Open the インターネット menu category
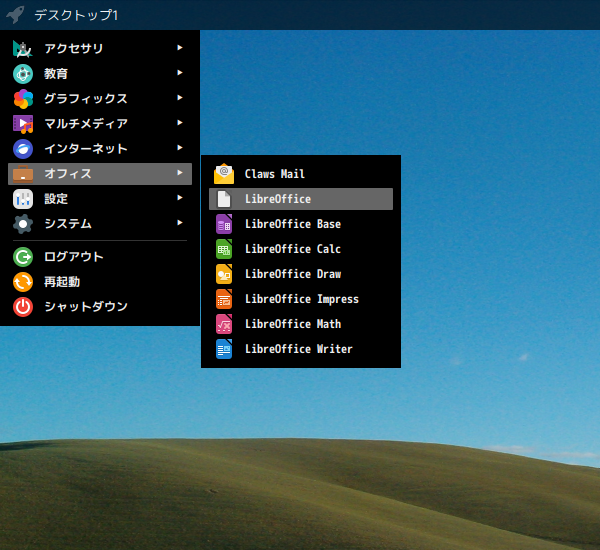The image size is (600, 550). [x=86, y=149]
